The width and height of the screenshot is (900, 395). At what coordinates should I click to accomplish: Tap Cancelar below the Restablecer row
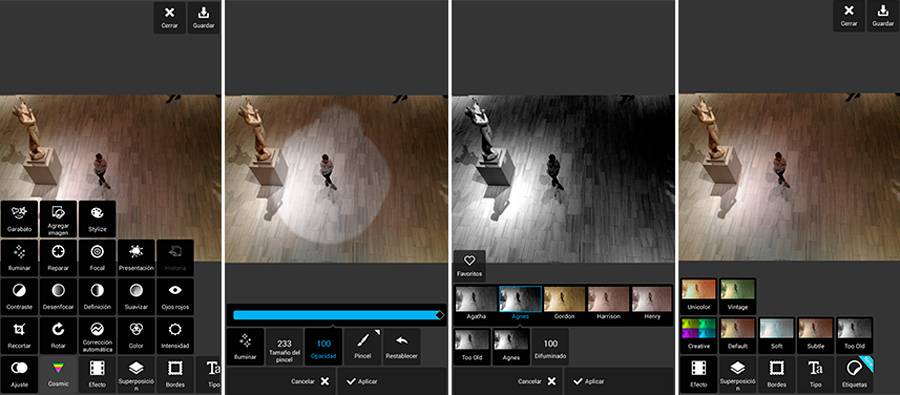tap(310, 381)
